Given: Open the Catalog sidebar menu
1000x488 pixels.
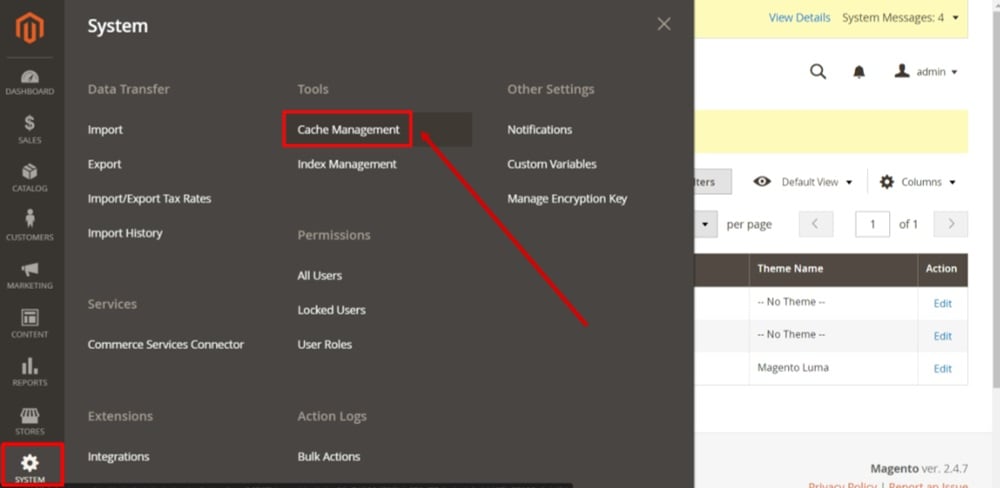Looking at the screenshot, I should pos(30,178).
